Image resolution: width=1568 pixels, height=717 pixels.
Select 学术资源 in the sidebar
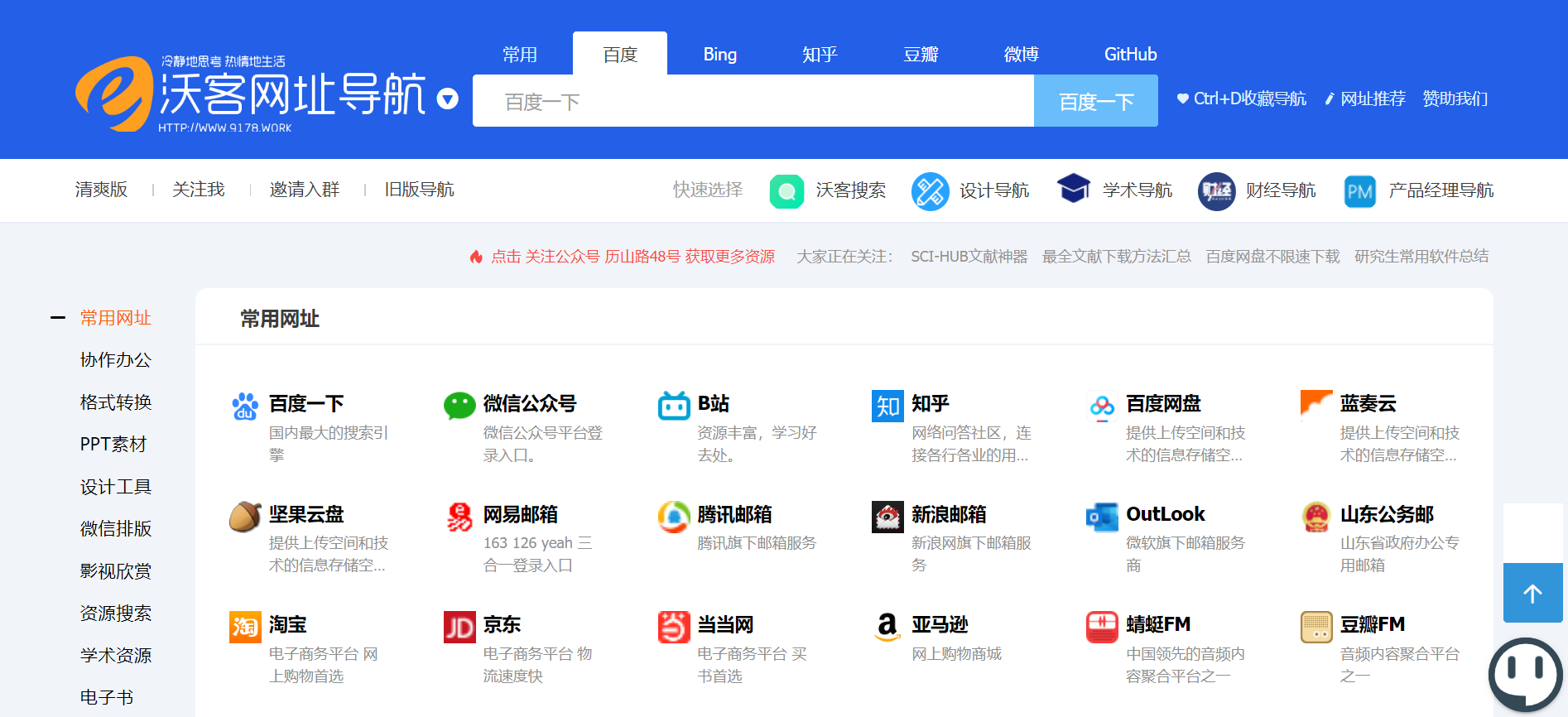click(x=116, y=656)
